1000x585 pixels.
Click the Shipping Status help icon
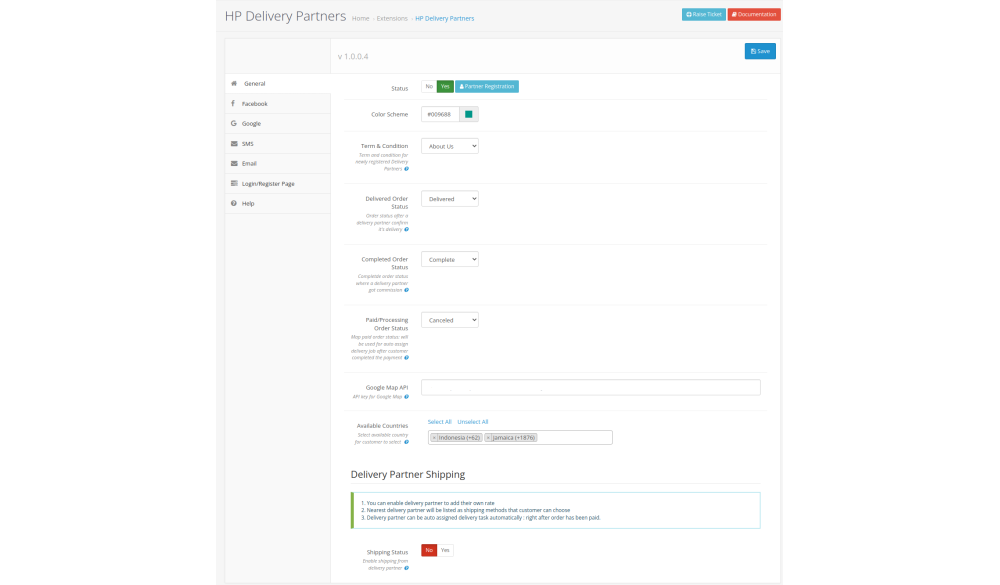(406, 568)
